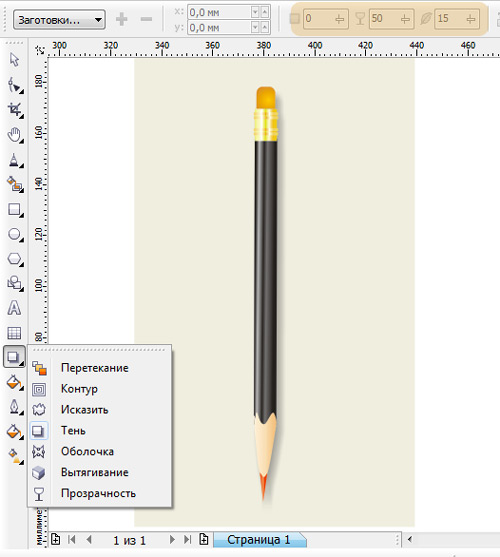Decrease the x offset value
This screenshot has height=557, width=500.
255,12
